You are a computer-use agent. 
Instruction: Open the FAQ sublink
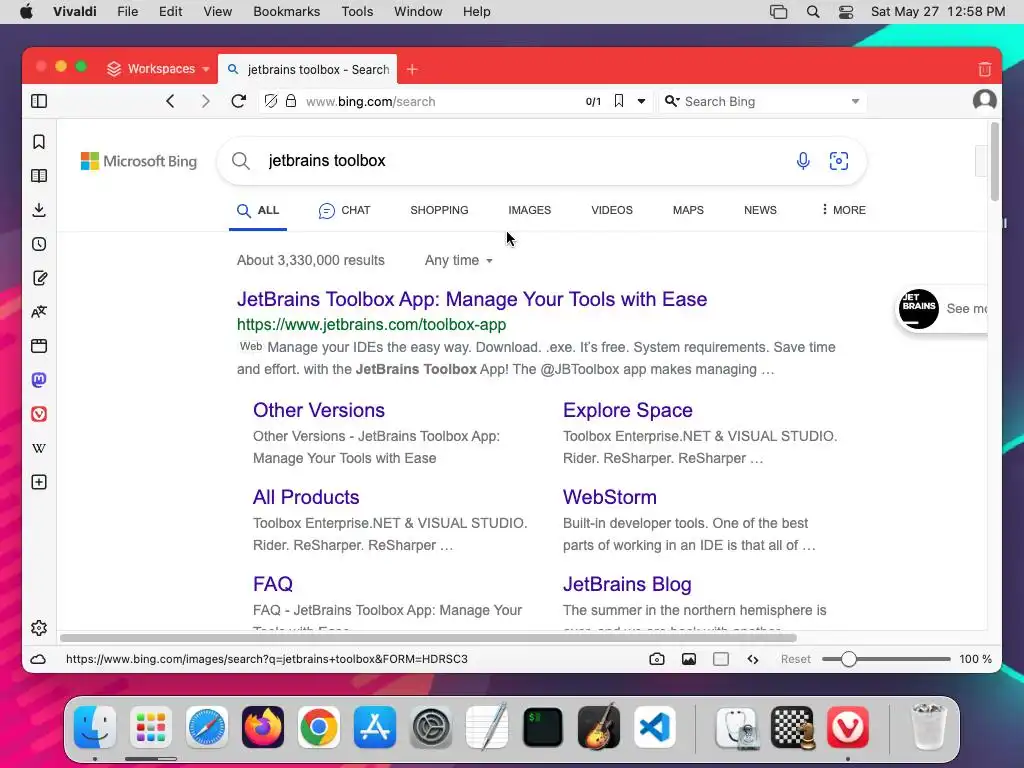tap(272, 584)
